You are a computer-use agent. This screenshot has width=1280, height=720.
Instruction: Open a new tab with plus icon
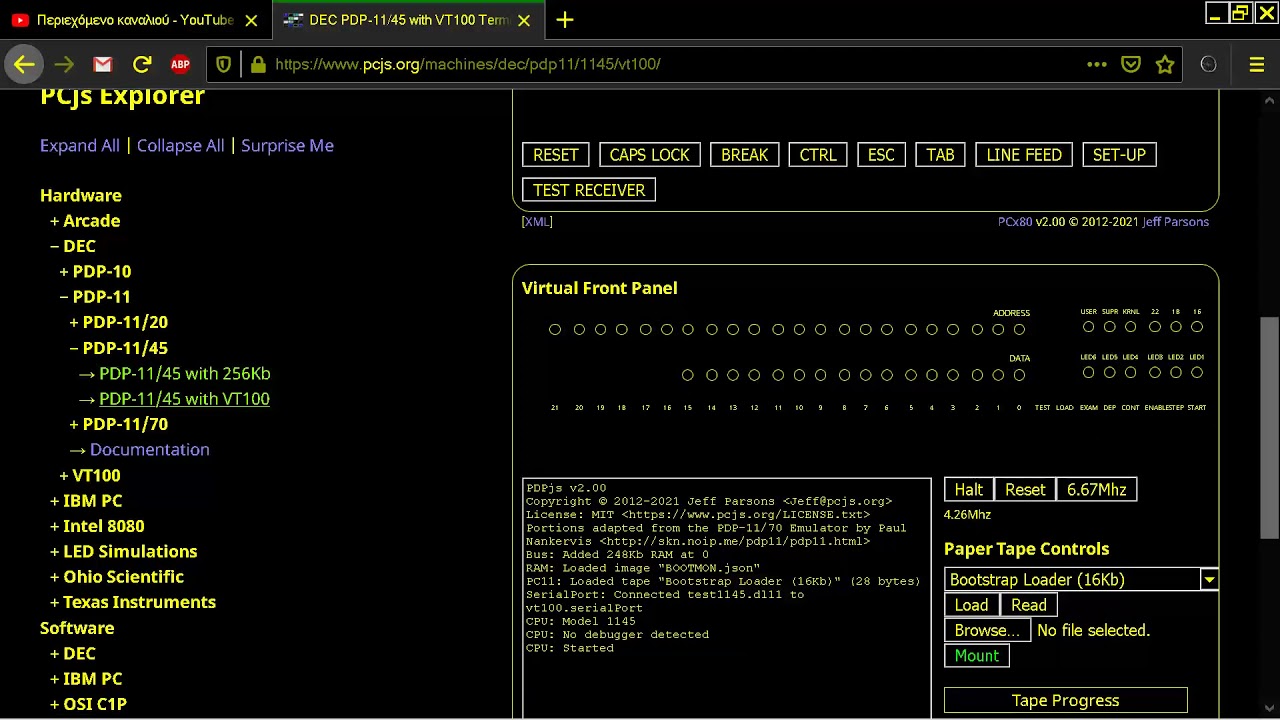point(565,20)
